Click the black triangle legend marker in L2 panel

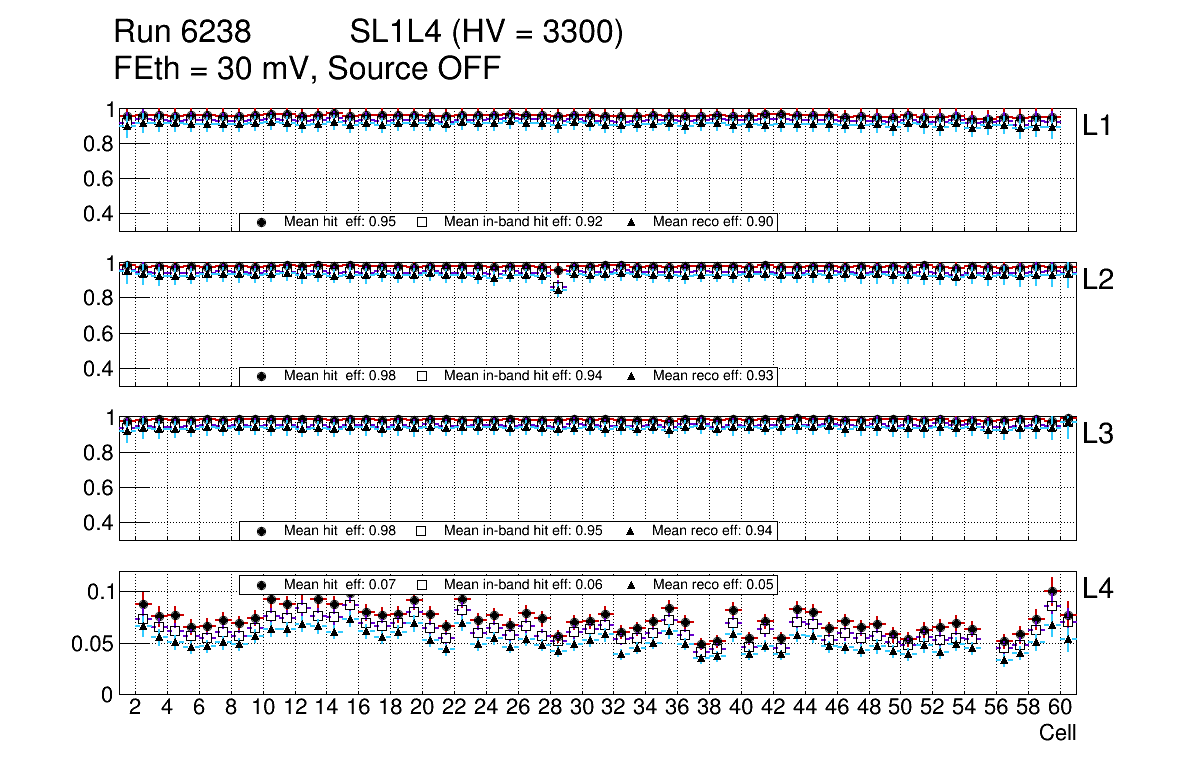(631, 377)
